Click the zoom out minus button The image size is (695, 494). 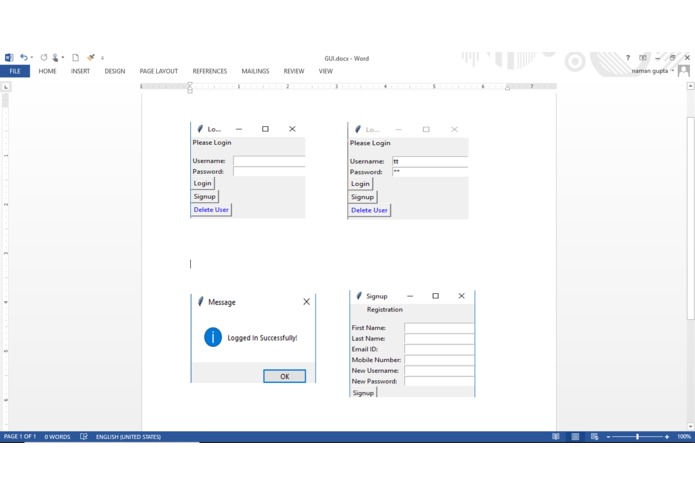coord(609,437)
